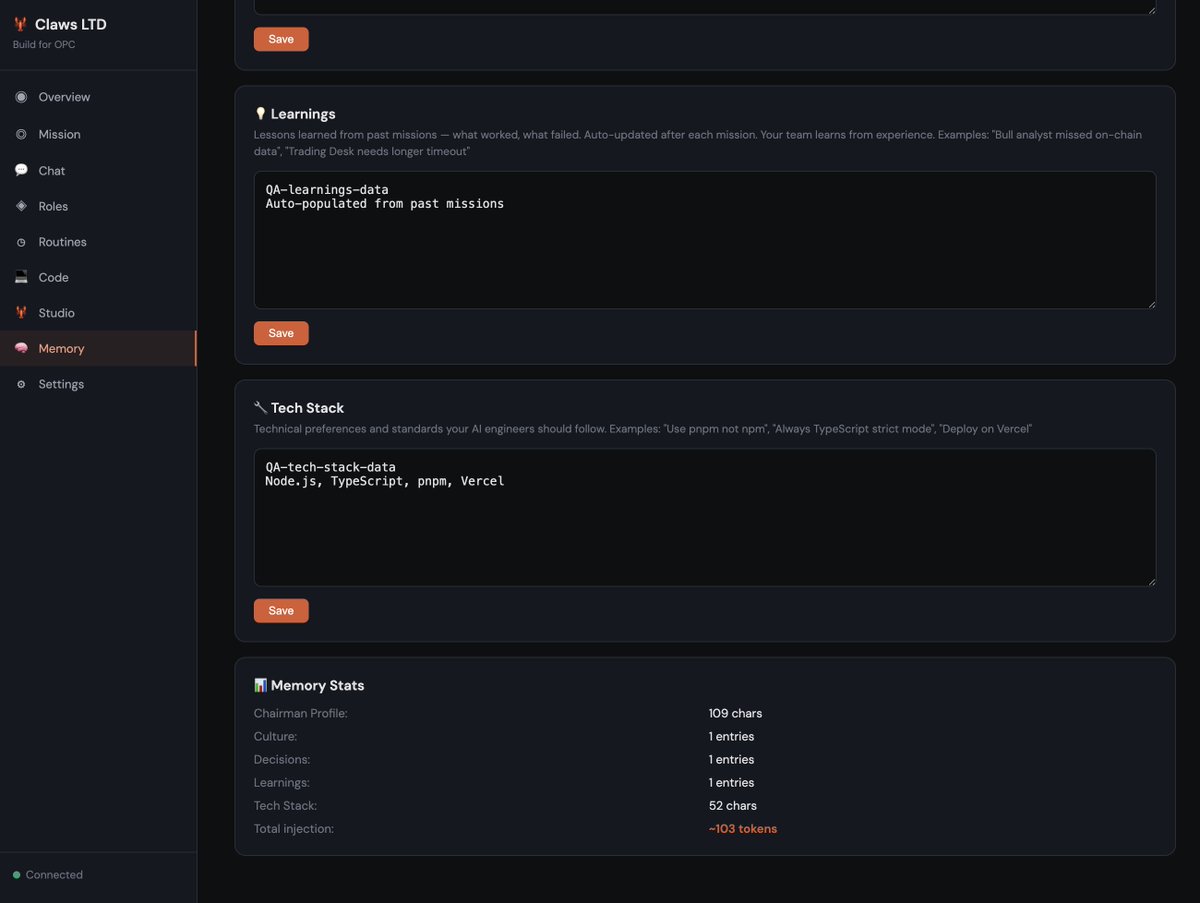The image size is (1200, 903).
Task: Click the Connected status text
Action: [x=54, y=875]
